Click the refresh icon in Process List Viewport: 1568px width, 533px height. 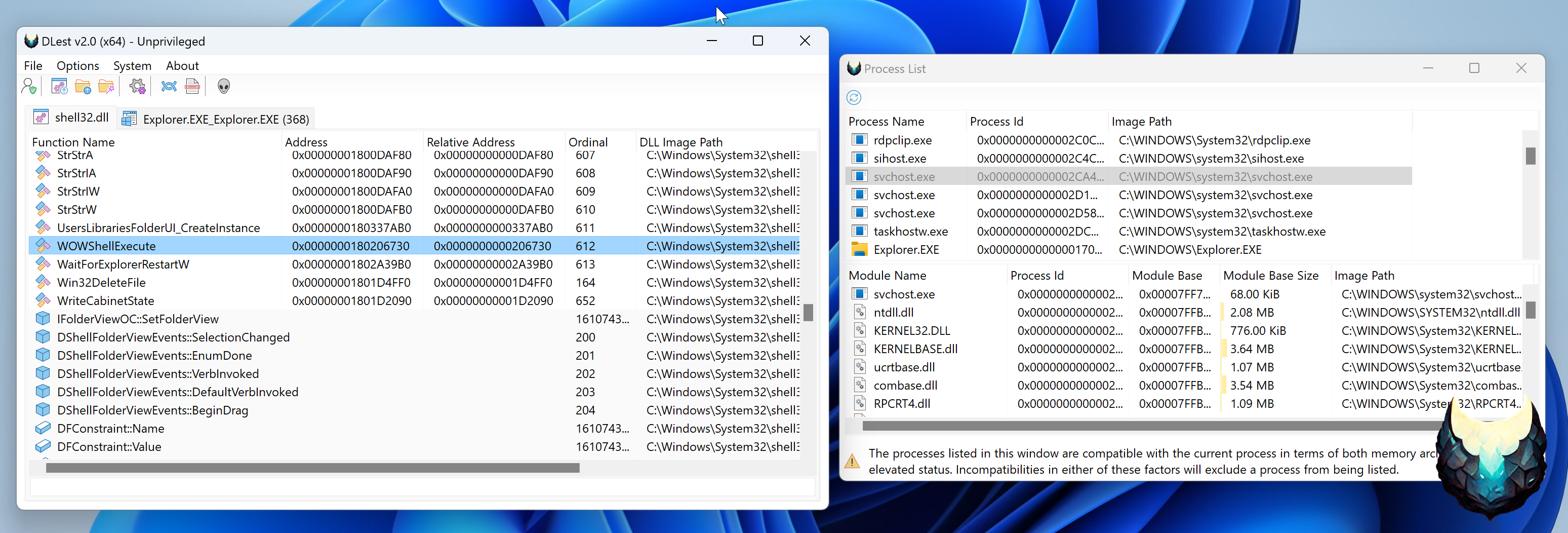(x=854, y=97)
